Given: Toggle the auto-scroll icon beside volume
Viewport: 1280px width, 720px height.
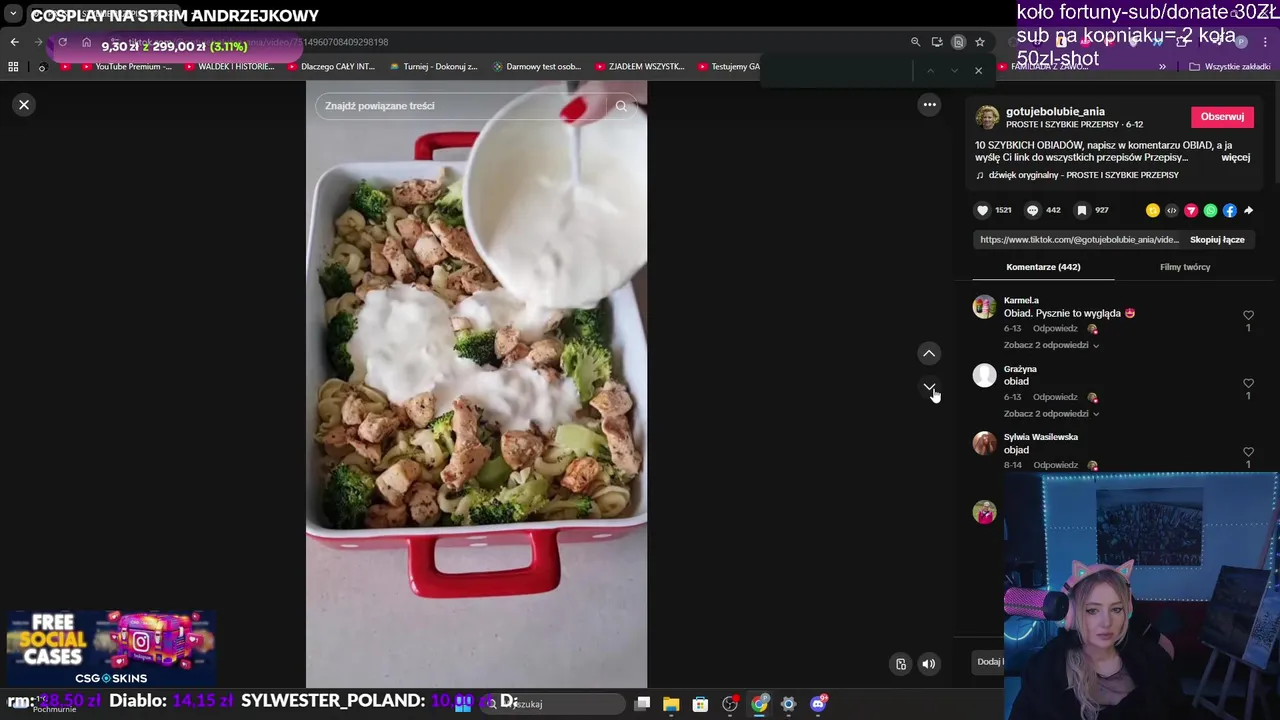Looking at the screenshot, I should point(901,664).
